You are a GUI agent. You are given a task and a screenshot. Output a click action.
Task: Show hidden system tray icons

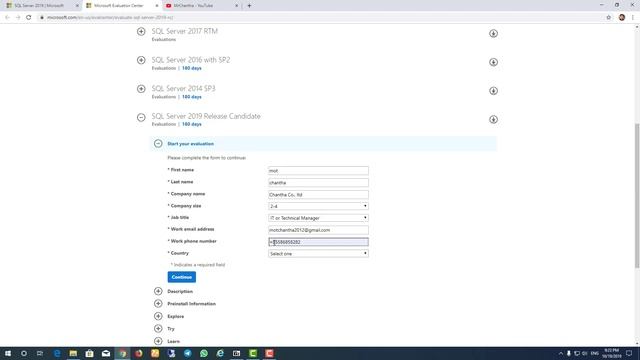point(561,353)
